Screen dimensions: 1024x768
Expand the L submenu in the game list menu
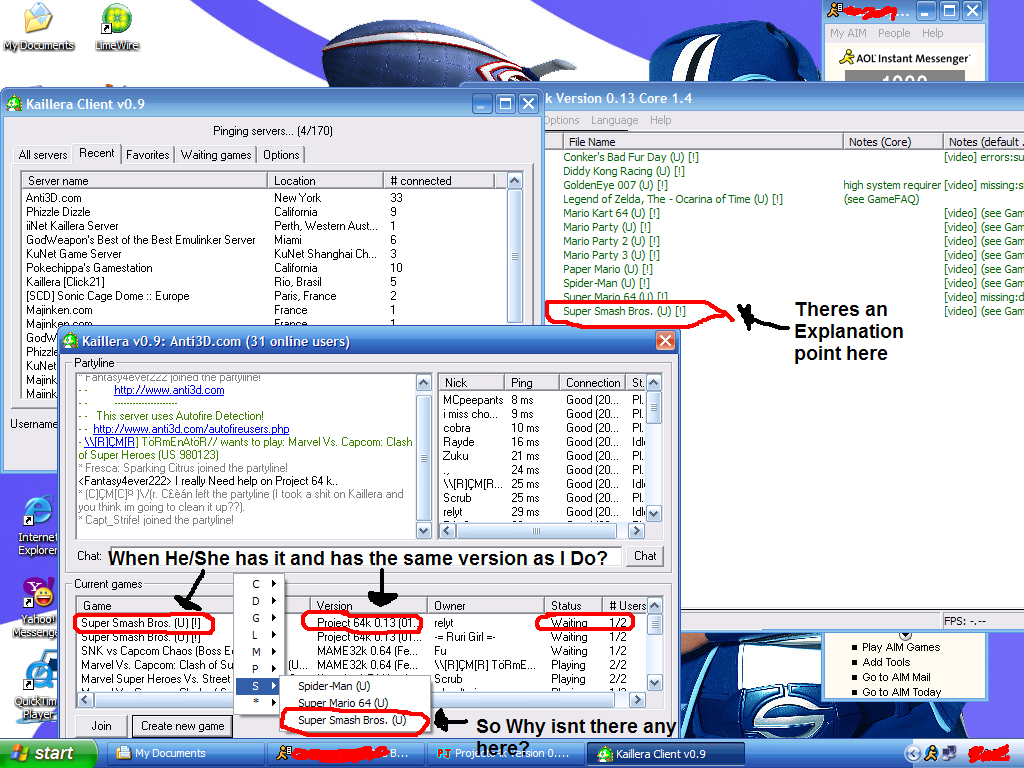[x=257, y=635]
